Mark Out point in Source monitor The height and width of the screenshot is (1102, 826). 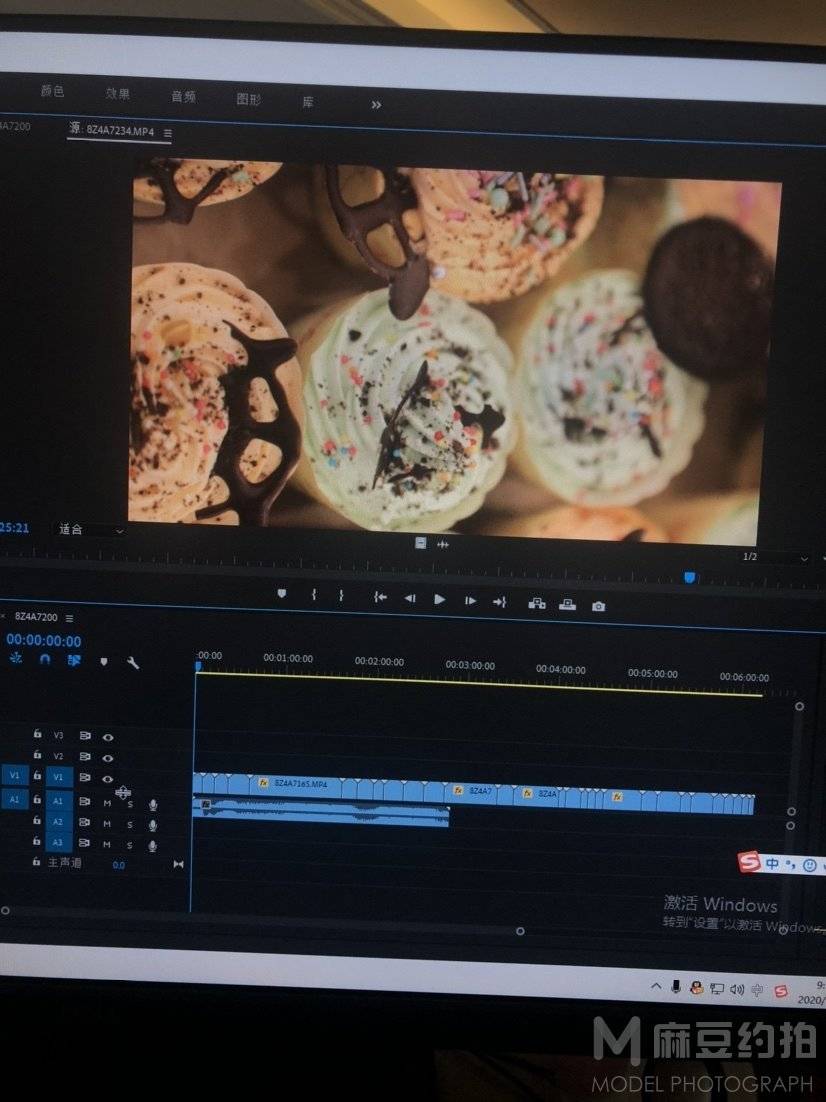pyautogui.click(x=341, y=595)
